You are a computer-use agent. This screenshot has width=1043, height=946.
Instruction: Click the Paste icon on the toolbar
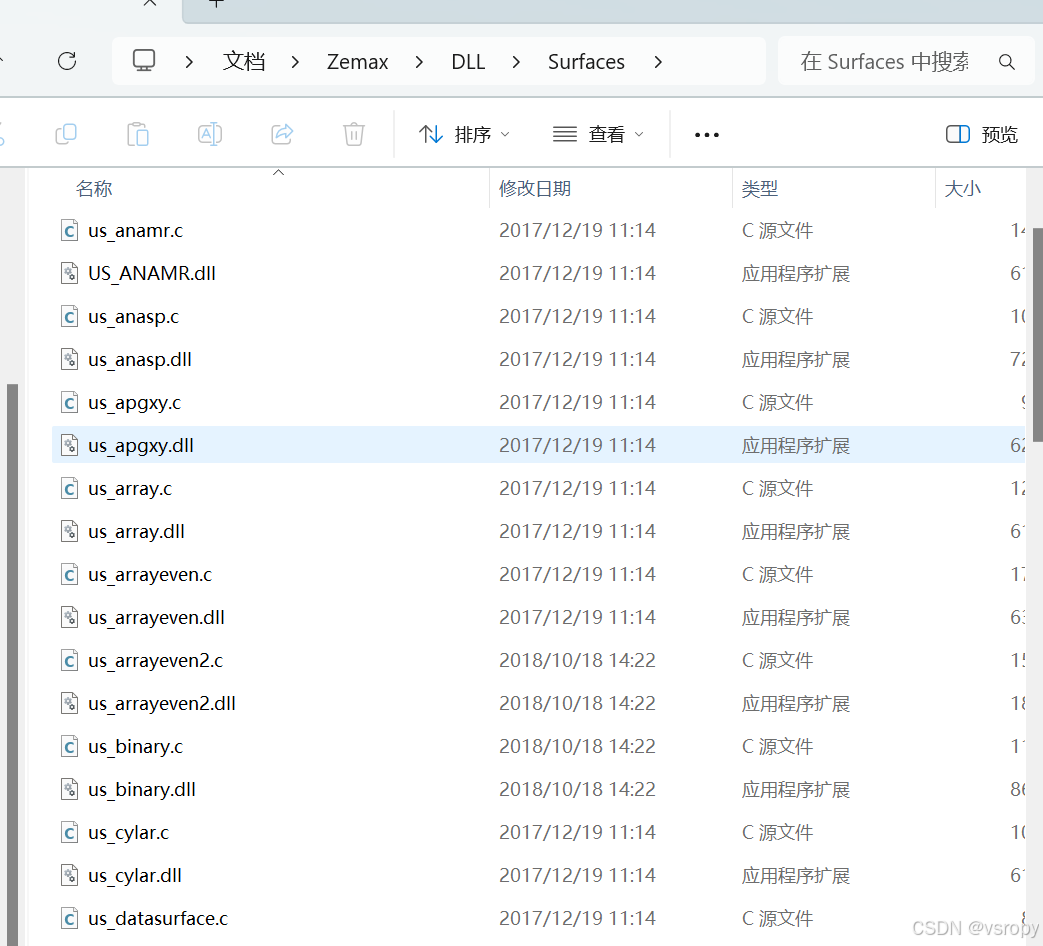pos(137,134)
